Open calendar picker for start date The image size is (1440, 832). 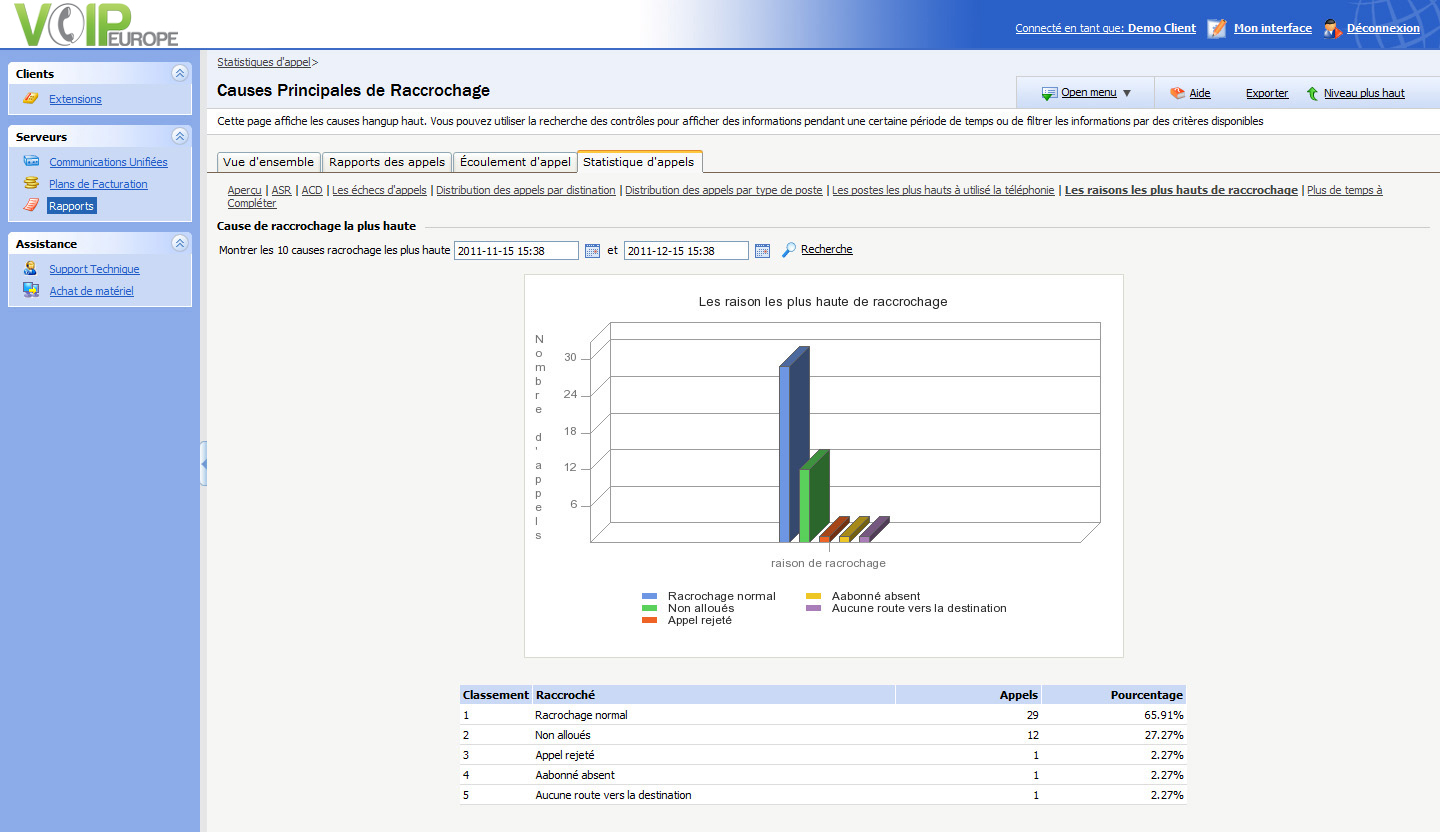pos(592,250)
